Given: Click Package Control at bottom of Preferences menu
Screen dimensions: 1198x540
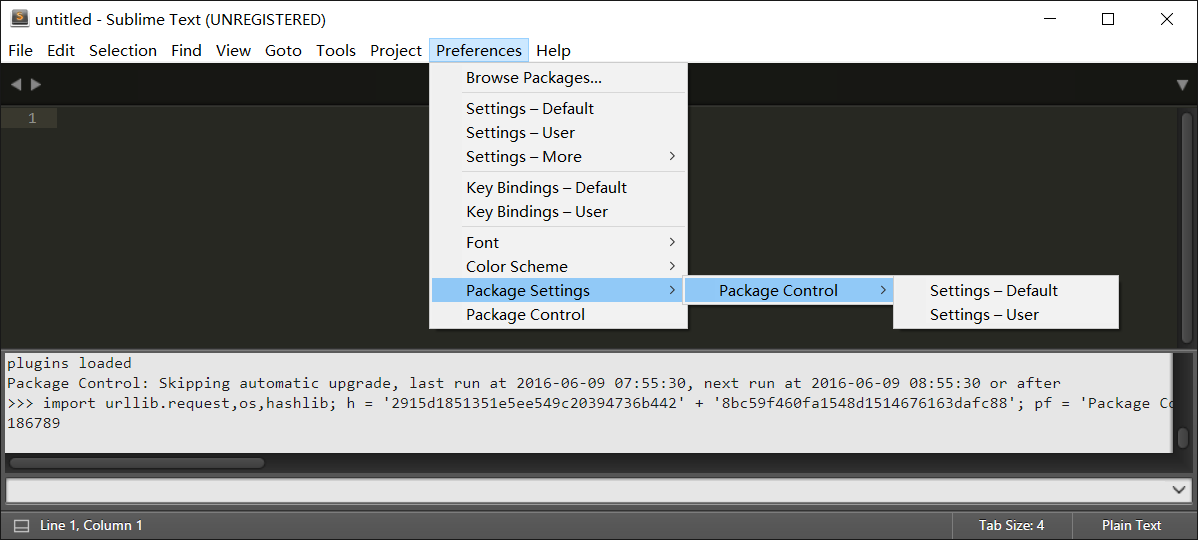Looking at the screenshot, I should pos(559,315).
